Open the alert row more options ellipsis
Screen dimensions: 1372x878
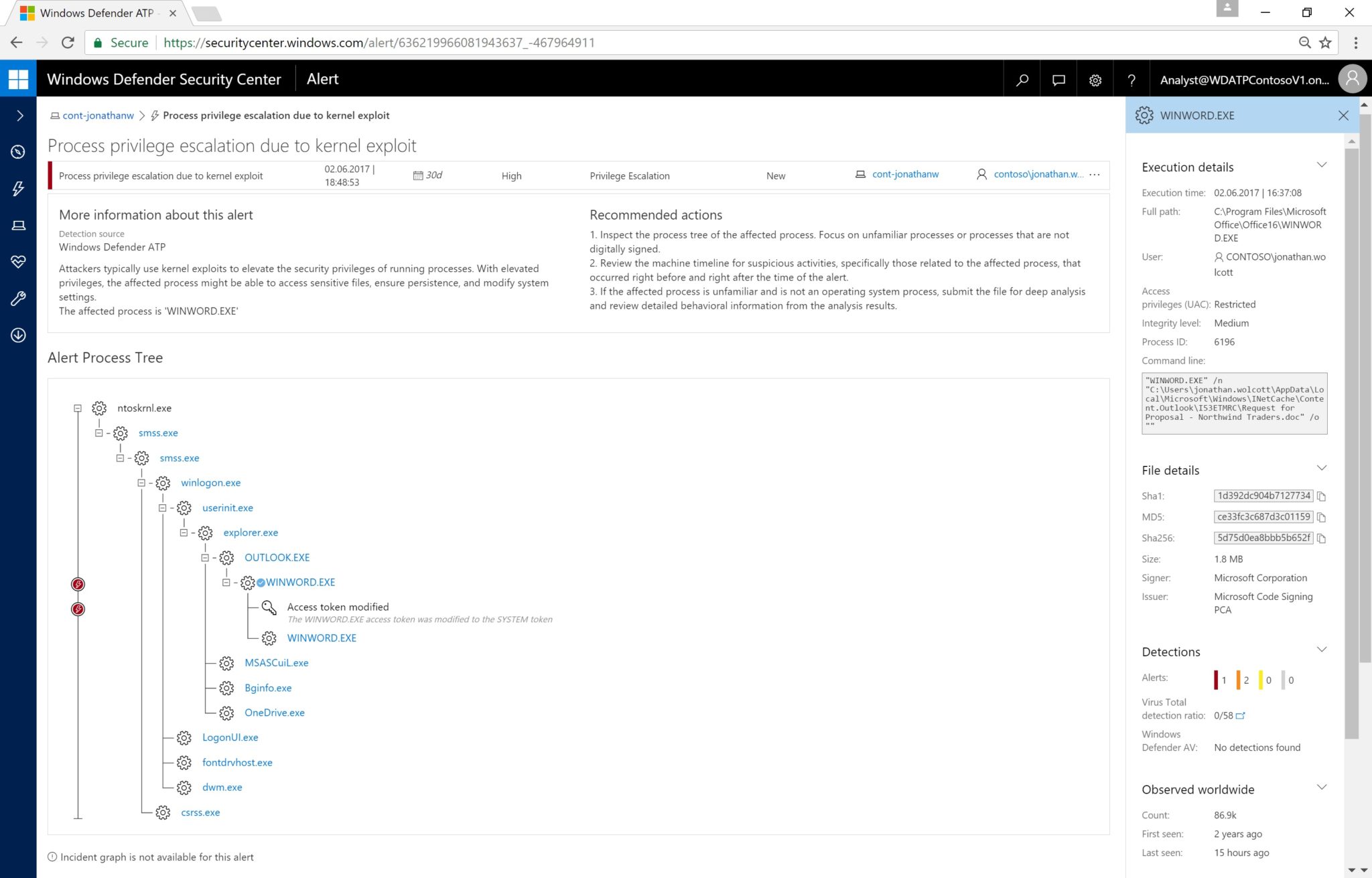[1095, 175]
